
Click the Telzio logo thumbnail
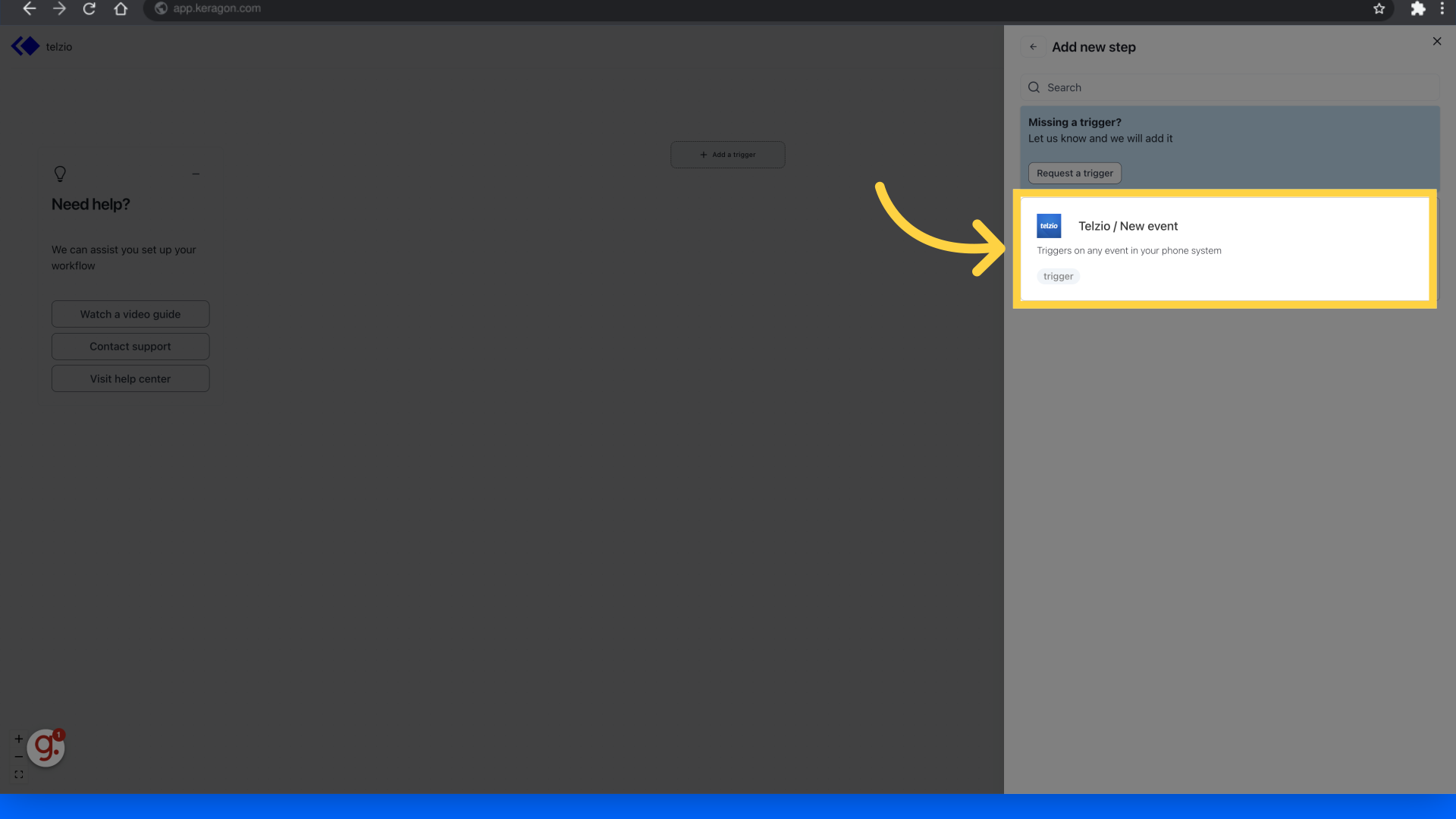point(1049,226)
